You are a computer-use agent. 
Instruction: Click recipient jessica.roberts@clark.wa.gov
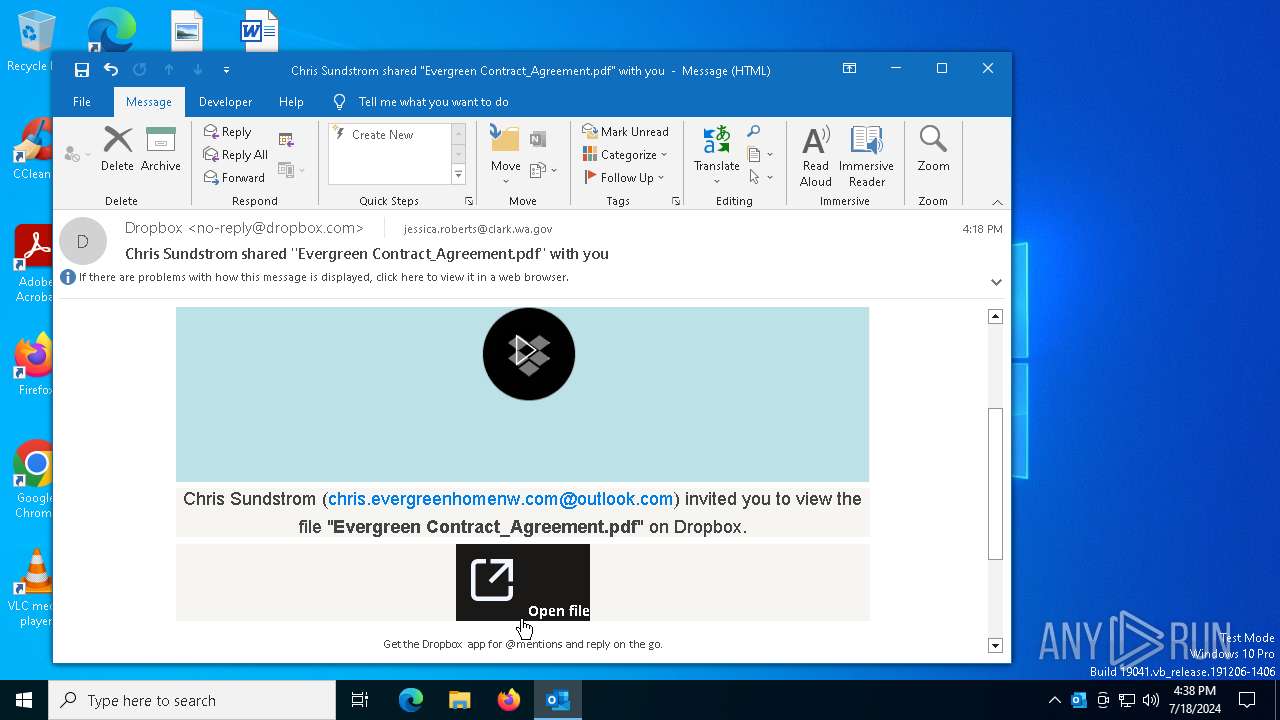coord(477,229)
